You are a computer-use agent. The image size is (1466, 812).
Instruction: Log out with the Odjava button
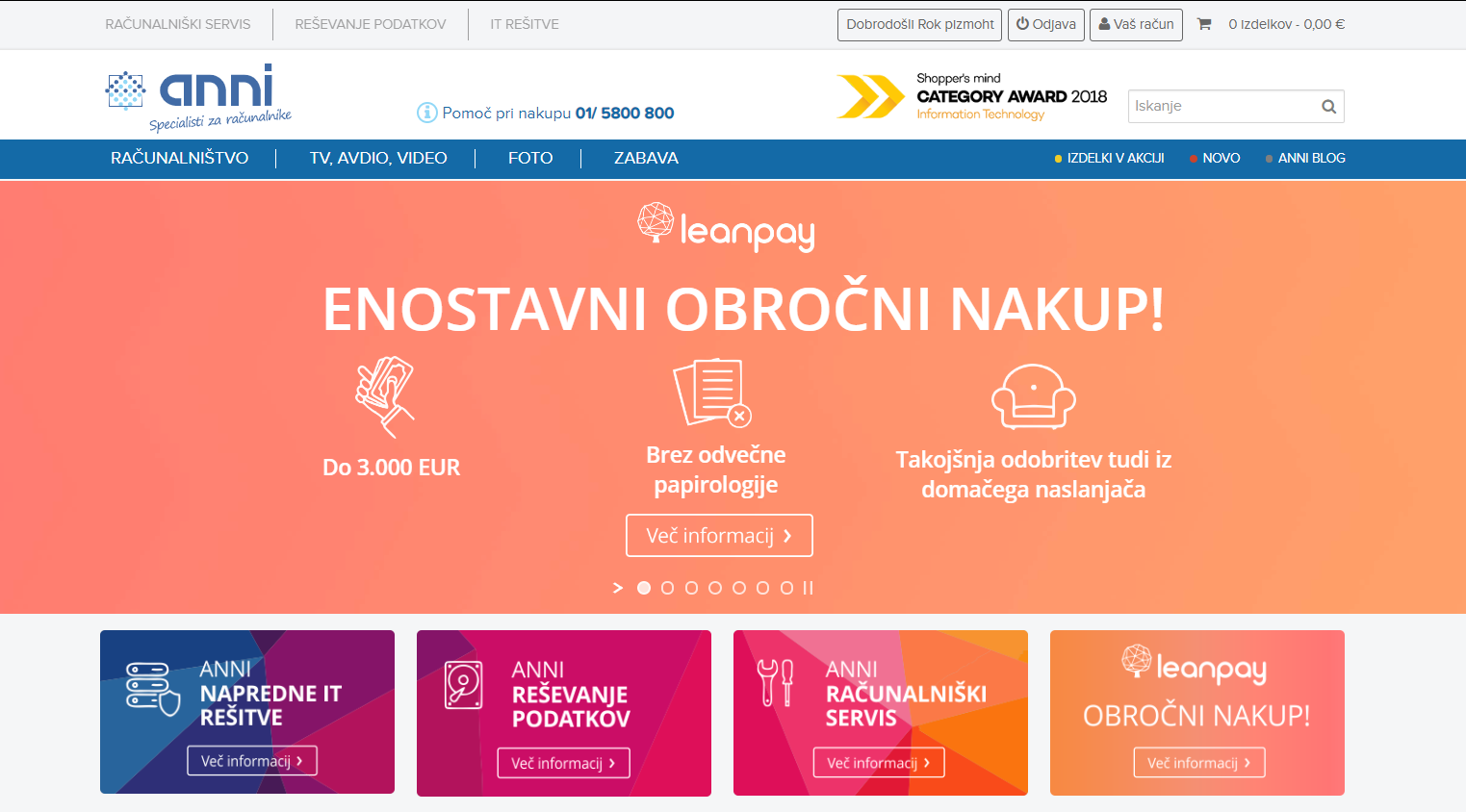click(1046, 24)
